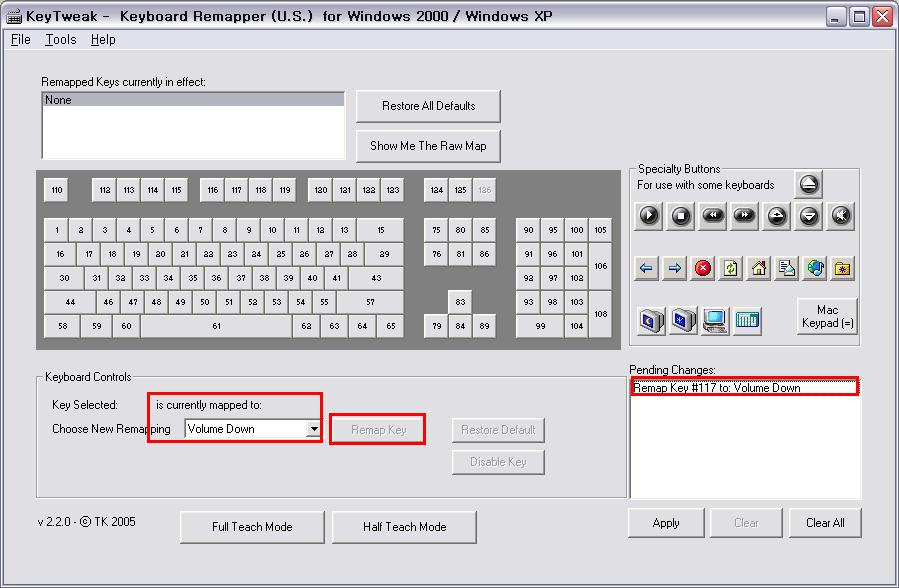899x588 pixels.
Task: Select keyboard key 110
Action: coord(56,190)
